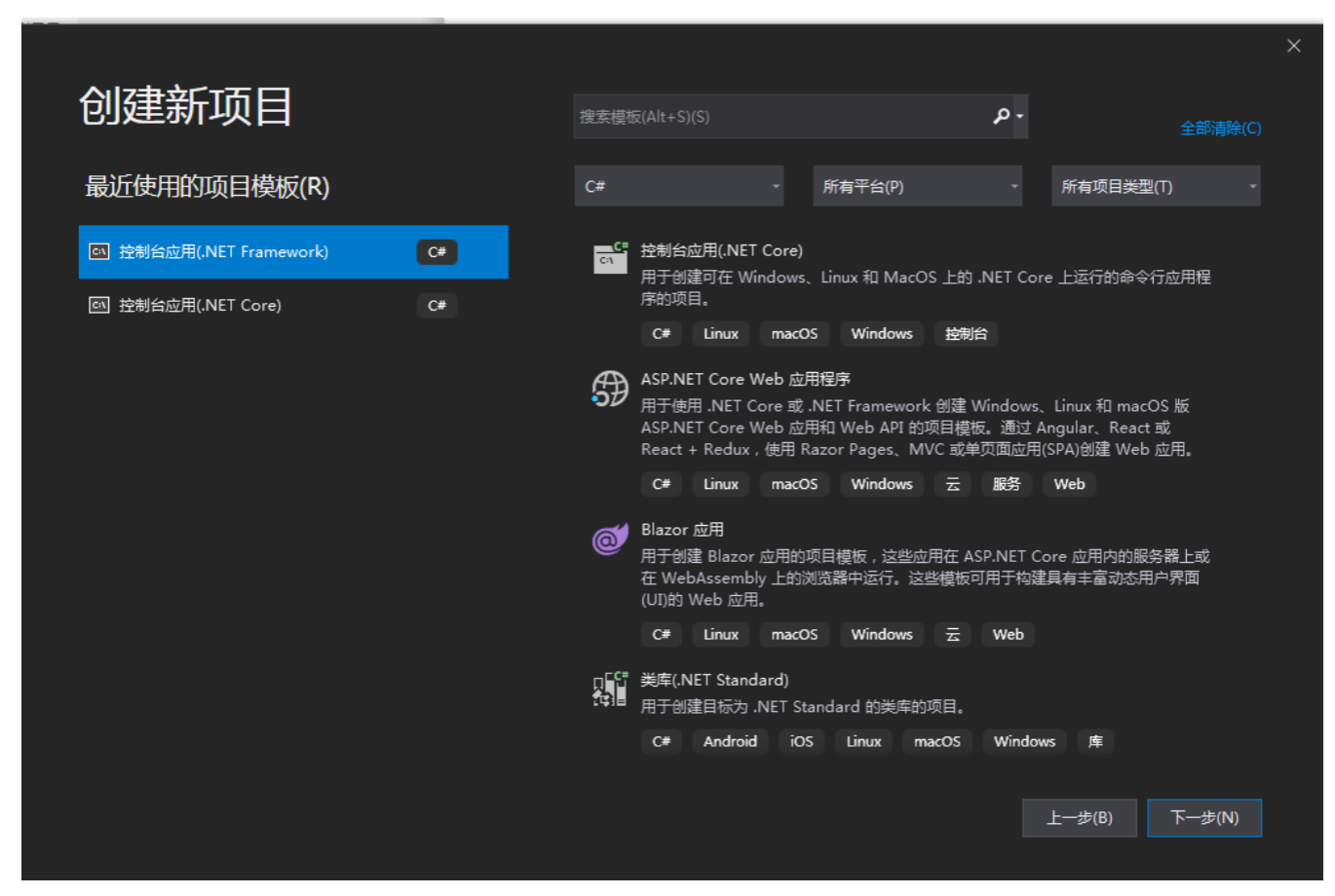Close the 创建新项目 dialog with the X

point(1294,46)
